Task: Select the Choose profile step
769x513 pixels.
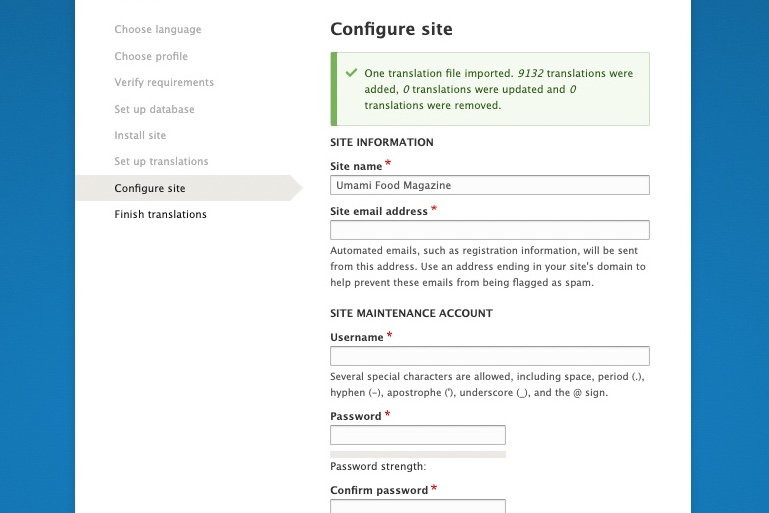Action: pos(151,56)
